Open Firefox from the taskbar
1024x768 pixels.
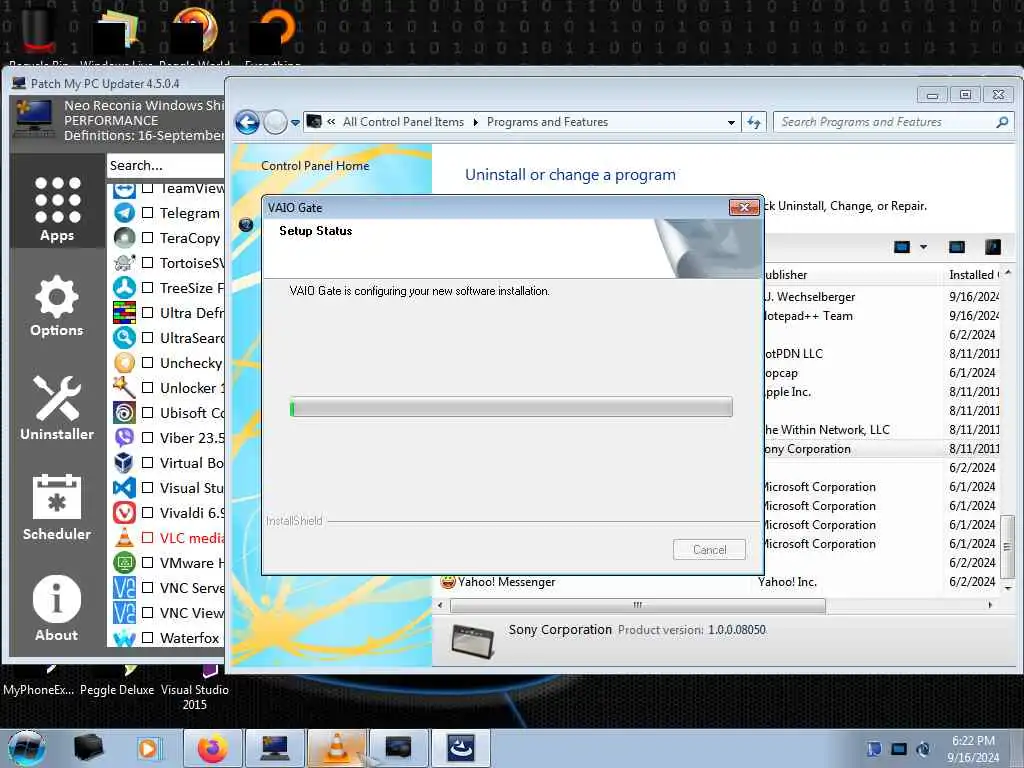pyautogui.click(x=213, y=748)
